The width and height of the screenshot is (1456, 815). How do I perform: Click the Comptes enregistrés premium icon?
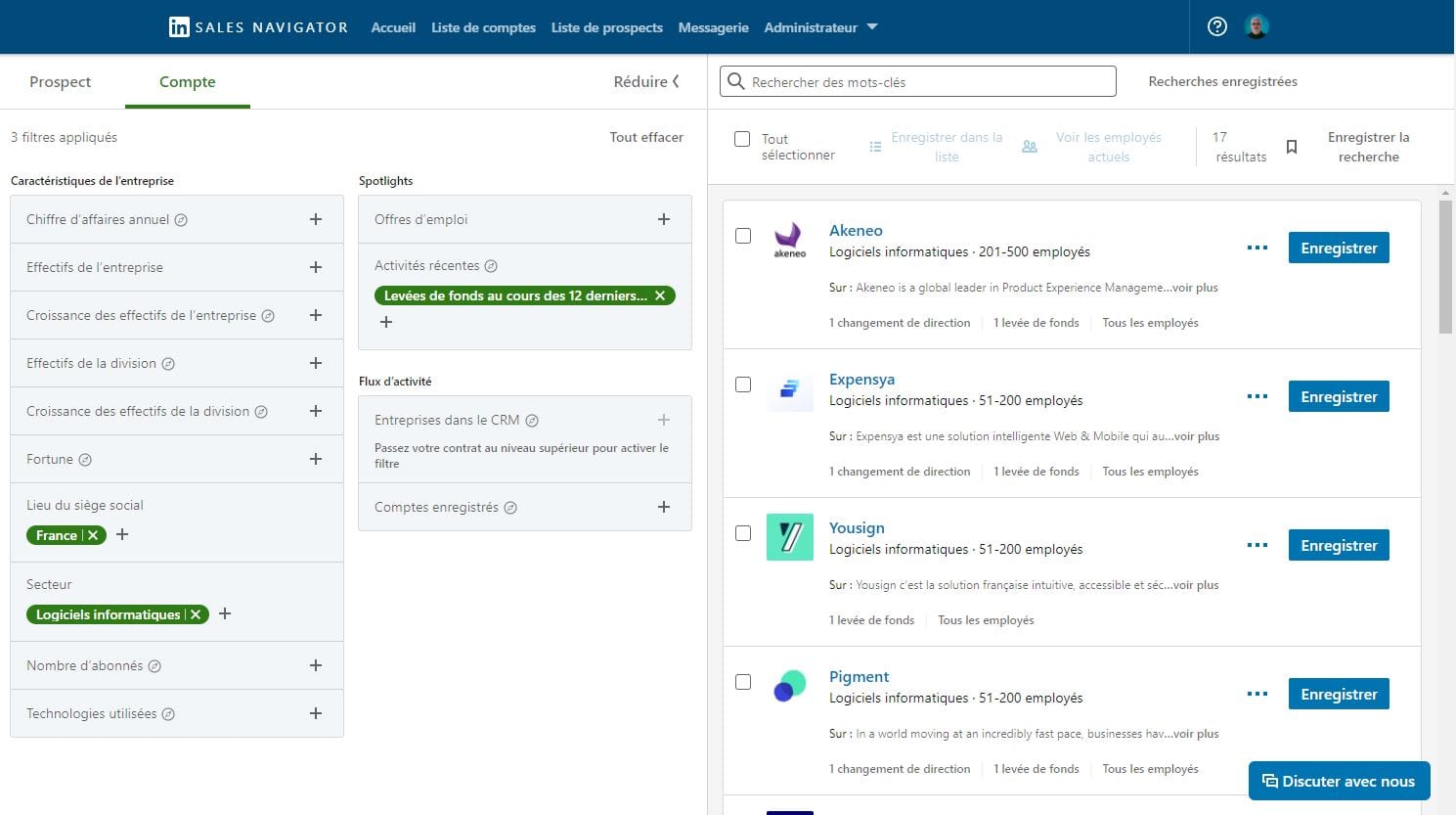[510, 508]
